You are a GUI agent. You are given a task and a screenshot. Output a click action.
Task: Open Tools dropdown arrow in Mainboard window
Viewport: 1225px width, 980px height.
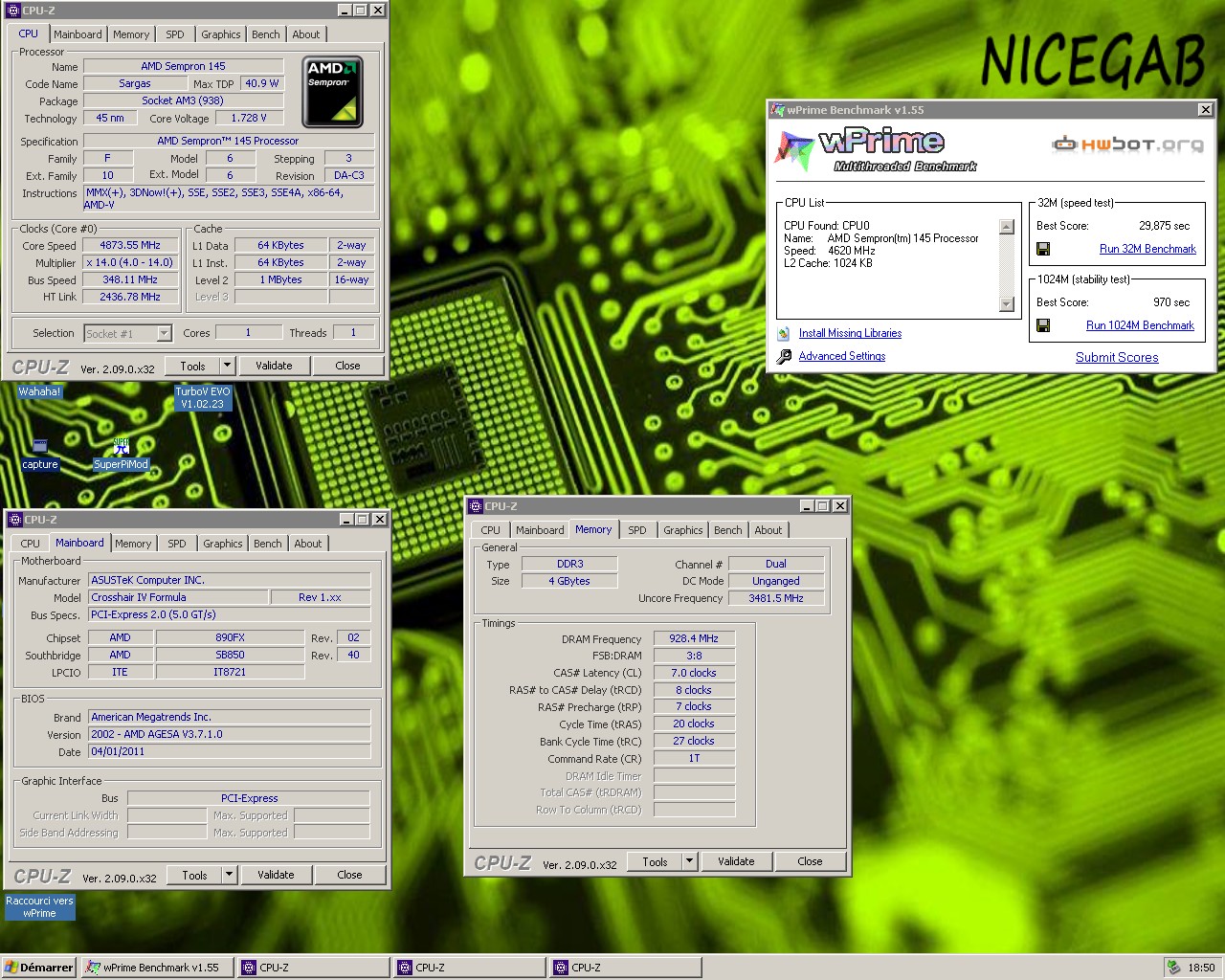229,875
